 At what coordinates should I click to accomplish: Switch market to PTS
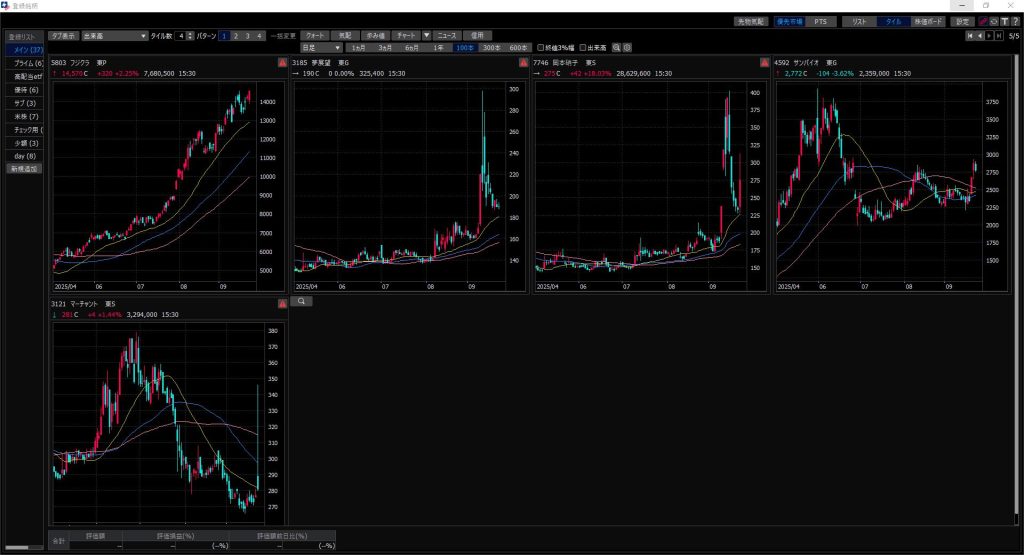coord(819,21)
